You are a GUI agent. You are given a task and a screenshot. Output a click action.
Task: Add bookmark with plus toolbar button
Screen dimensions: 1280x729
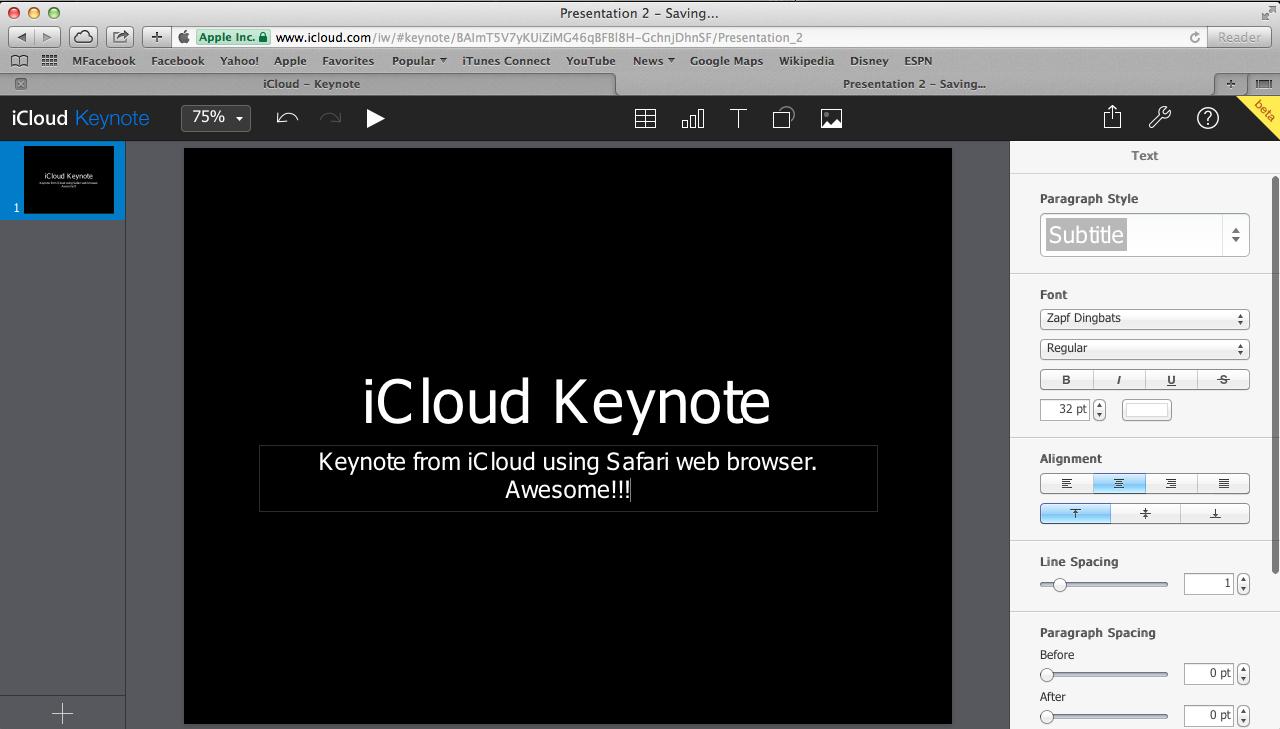[157, 37]
